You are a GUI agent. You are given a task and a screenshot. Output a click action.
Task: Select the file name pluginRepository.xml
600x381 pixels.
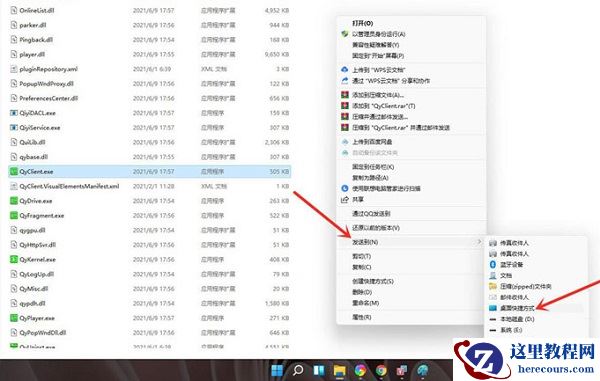coord(49,69)
